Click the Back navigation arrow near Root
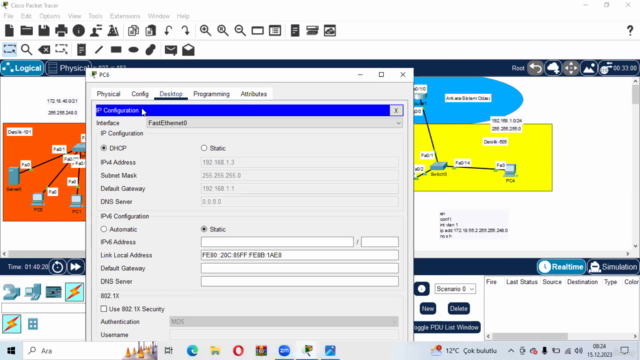 [x=535, y=68]
